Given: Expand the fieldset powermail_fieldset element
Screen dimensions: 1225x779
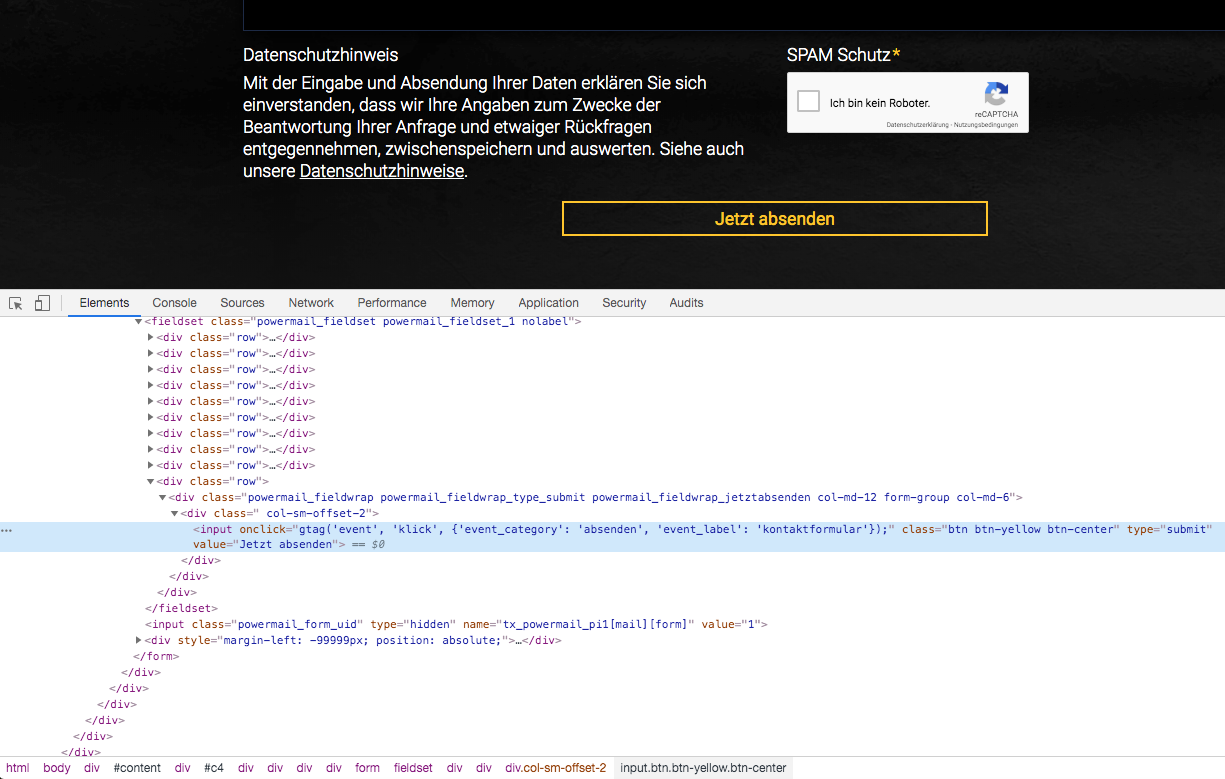Looking at the screenshot, I should click(139, 322).
